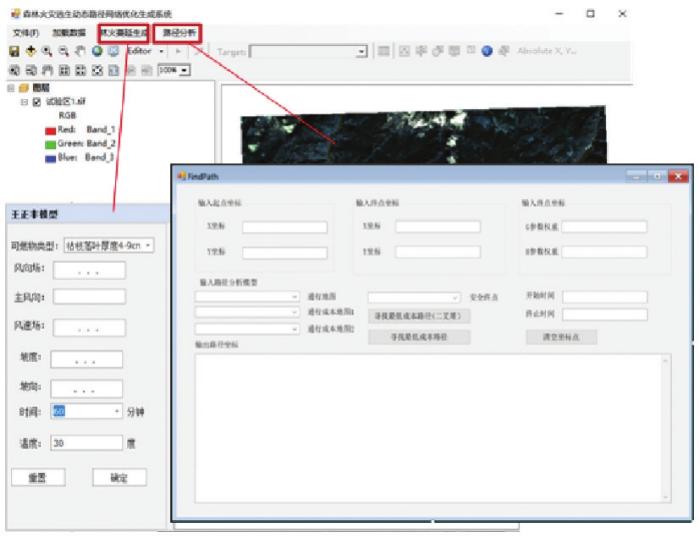The width and height of the screenshot is (700, 538).
Task: Click the full extent globe icon
Action: [97, 51]
